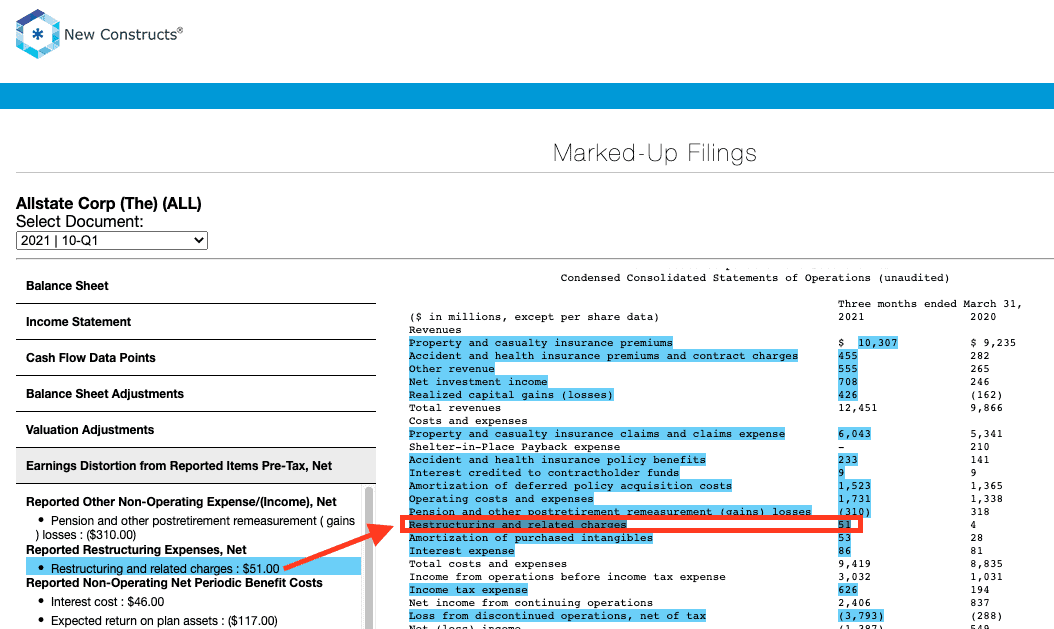1054x629 pixels.
Task: Click Restructuring and related charges in the filing
Action: 518,525
